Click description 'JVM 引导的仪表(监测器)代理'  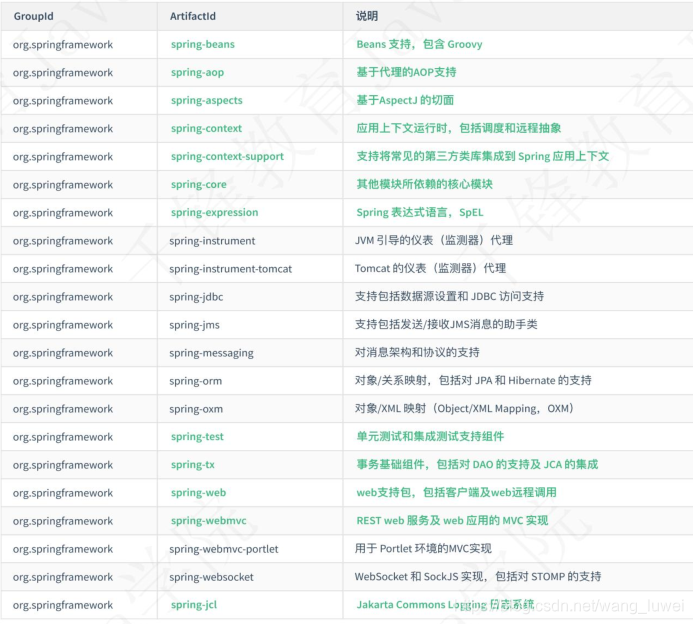pyautogui.click(x=434, y=240)
